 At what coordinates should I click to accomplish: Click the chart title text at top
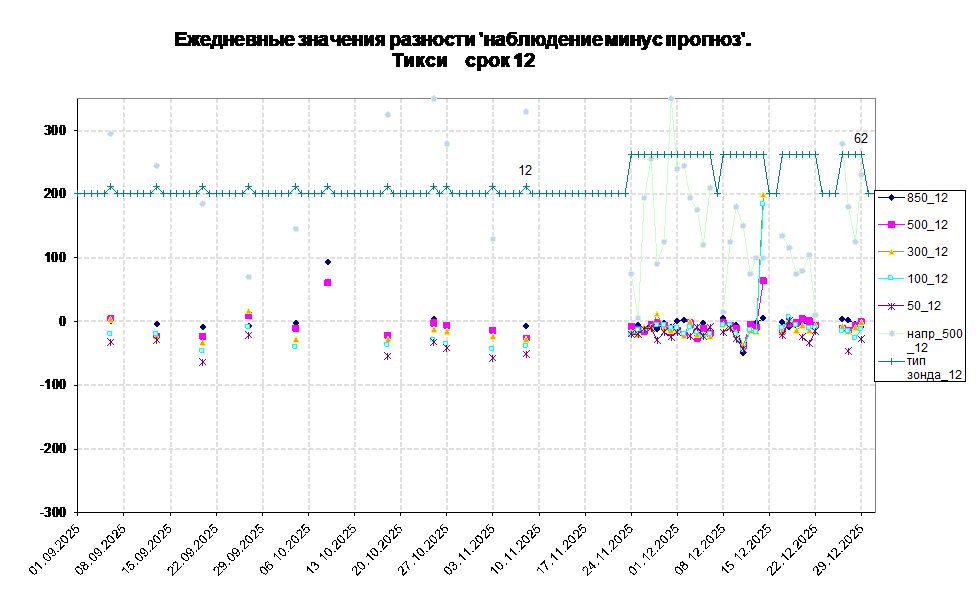coord(462,50)
